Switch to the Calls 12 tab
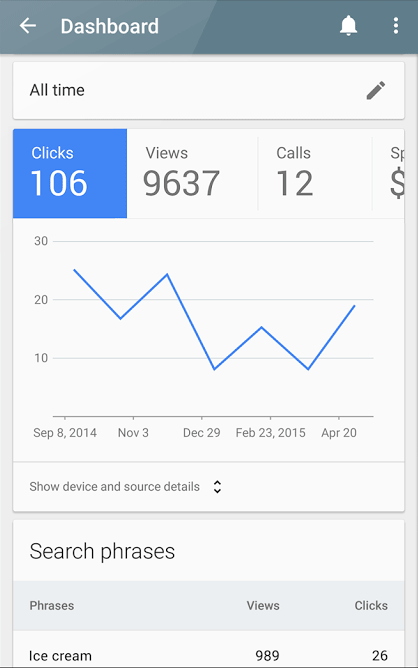The height and width of the screenshot is (668, 418). point(315,173)
